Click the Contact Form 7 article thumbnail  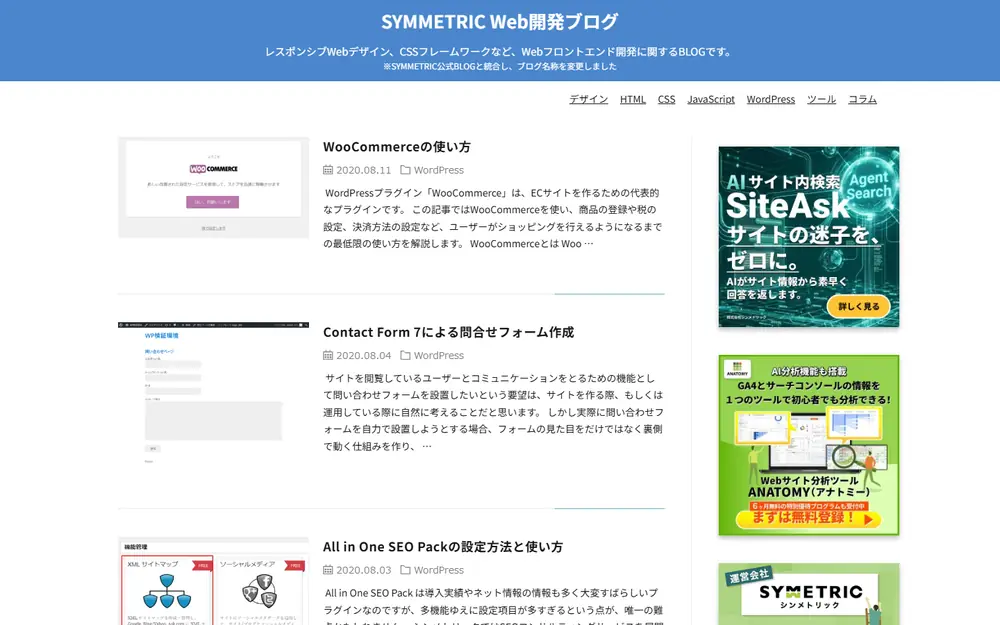pos(214,393)
